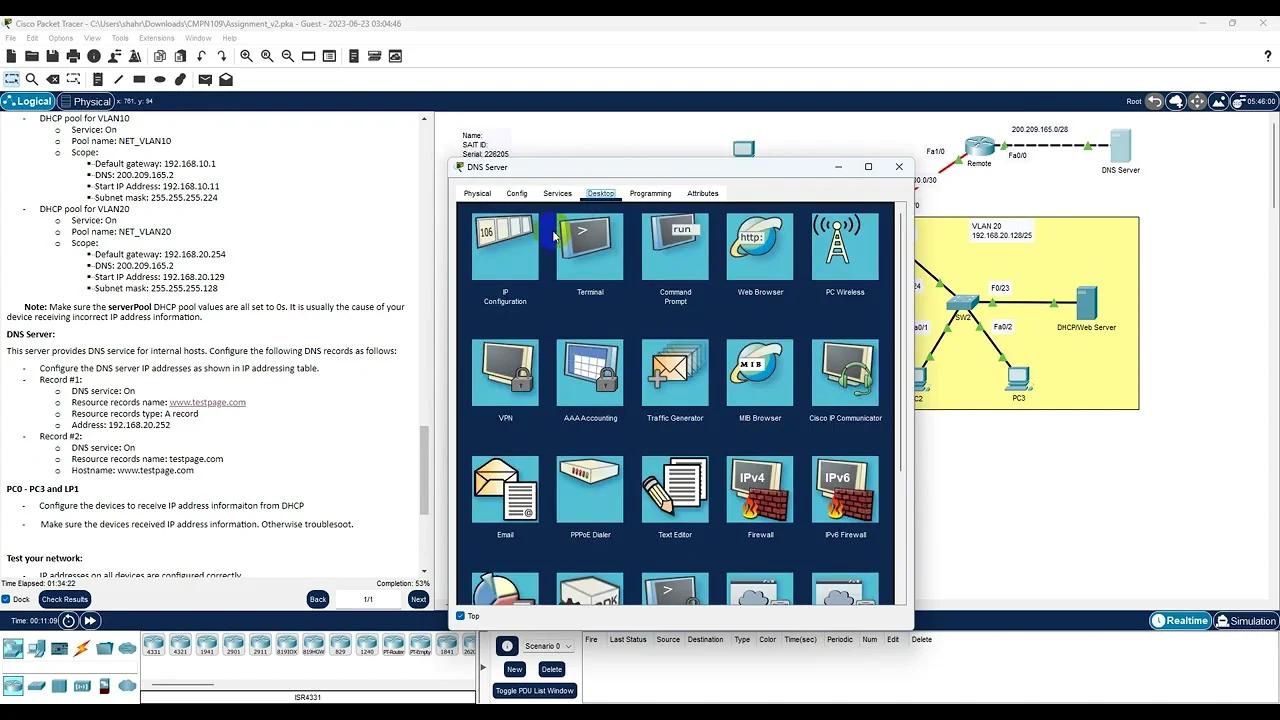Open the IPv4 Firewall settings
This screenshot has height=720, width=1280.
pyautogui.click(x=759, y=489)
